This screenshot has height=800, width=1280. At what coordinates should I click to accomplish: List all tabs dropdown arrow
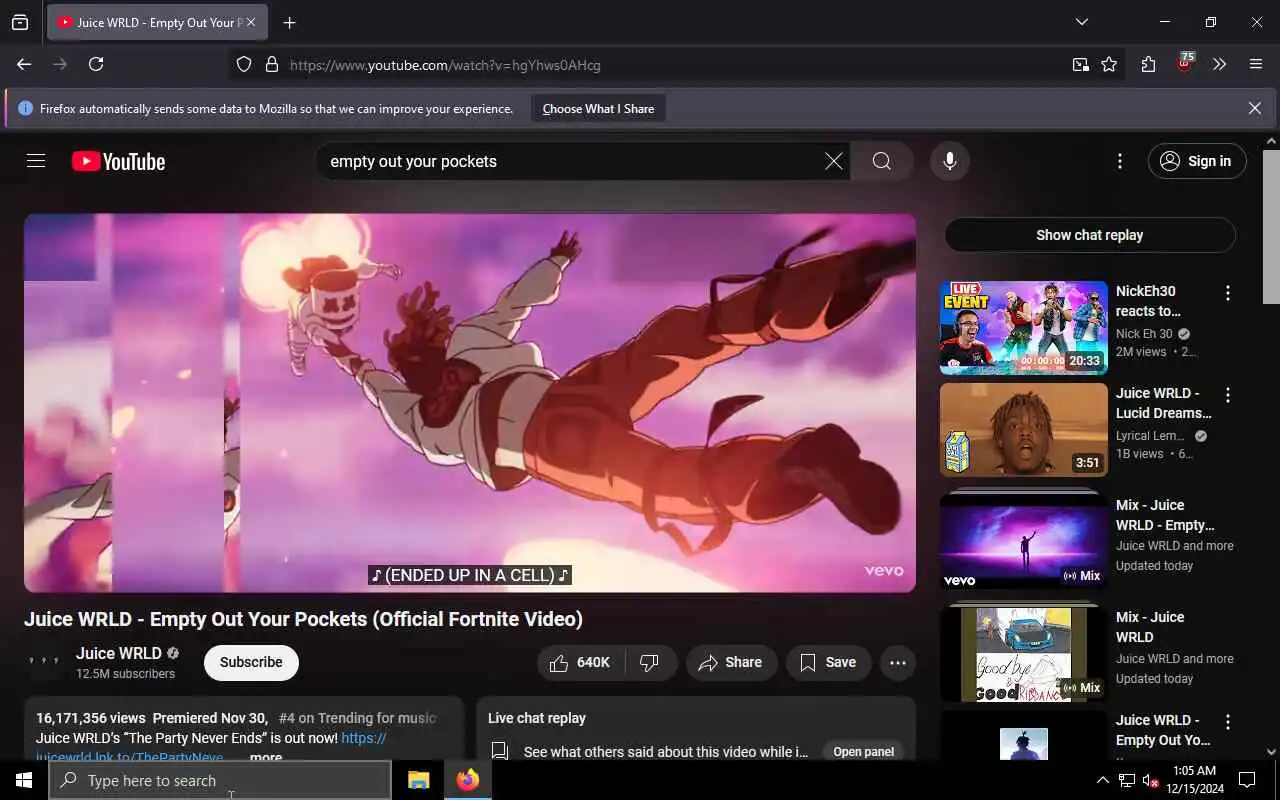[x=1081, y=22]
